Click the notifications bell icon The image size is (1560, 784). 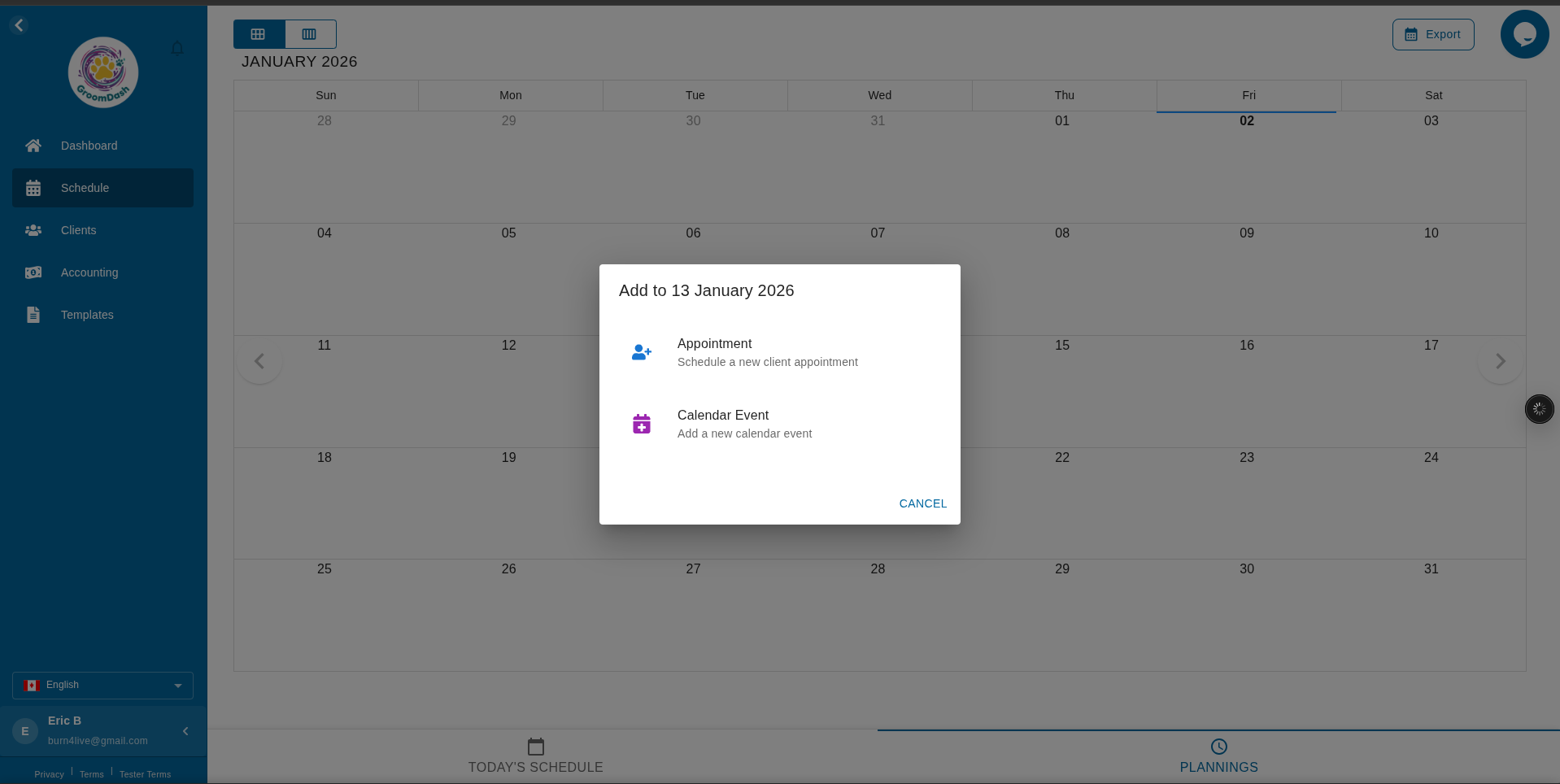coord(177,48)
